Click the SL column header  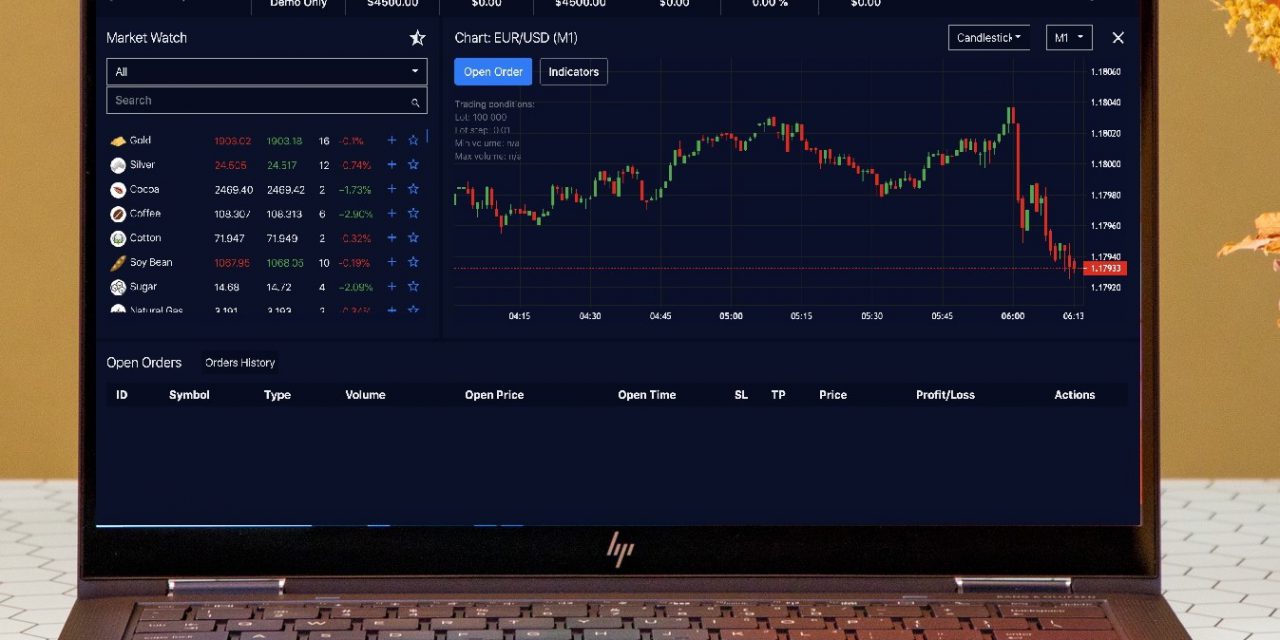tap(741, 395)
